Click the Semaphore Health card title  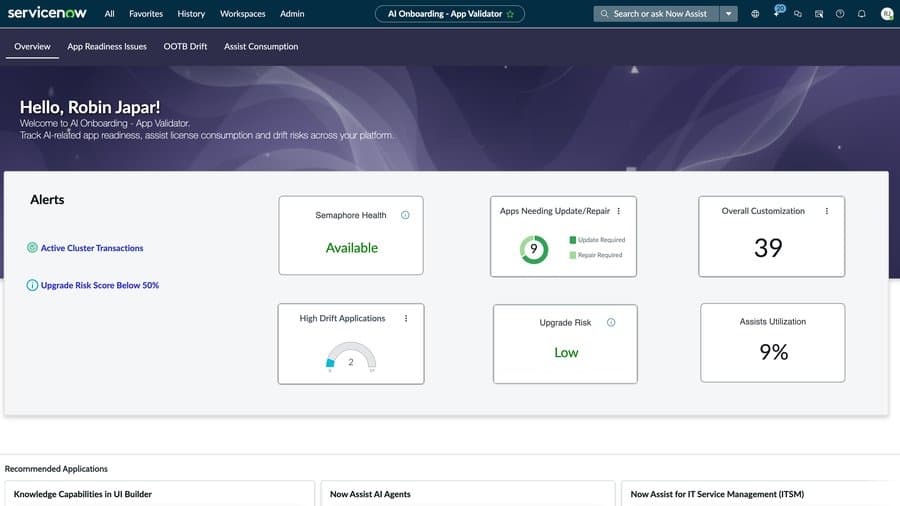coord(351,215)
